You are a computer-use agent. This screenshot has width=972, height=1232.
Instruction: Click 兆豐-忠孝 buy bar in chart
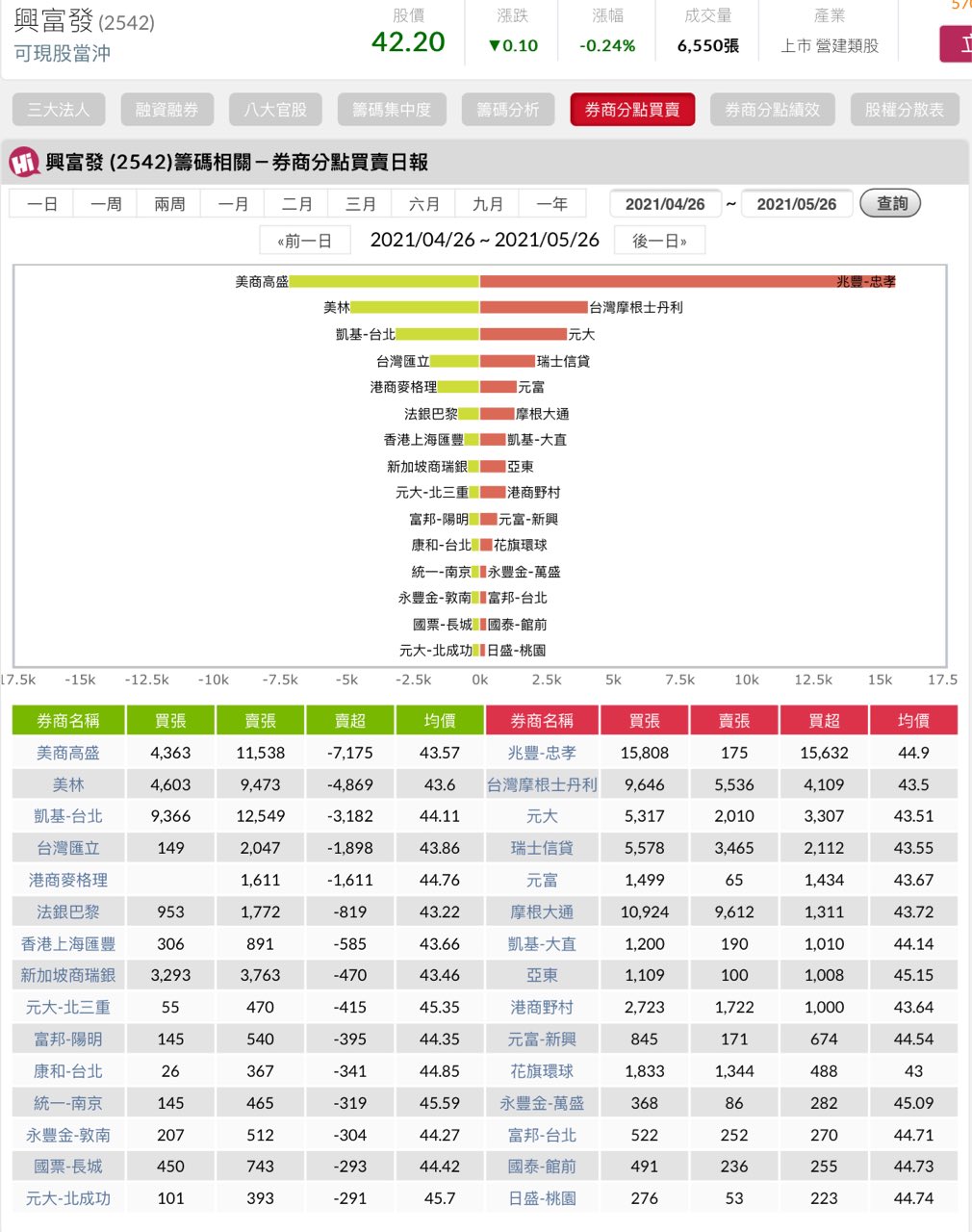(x=687, y=281)
